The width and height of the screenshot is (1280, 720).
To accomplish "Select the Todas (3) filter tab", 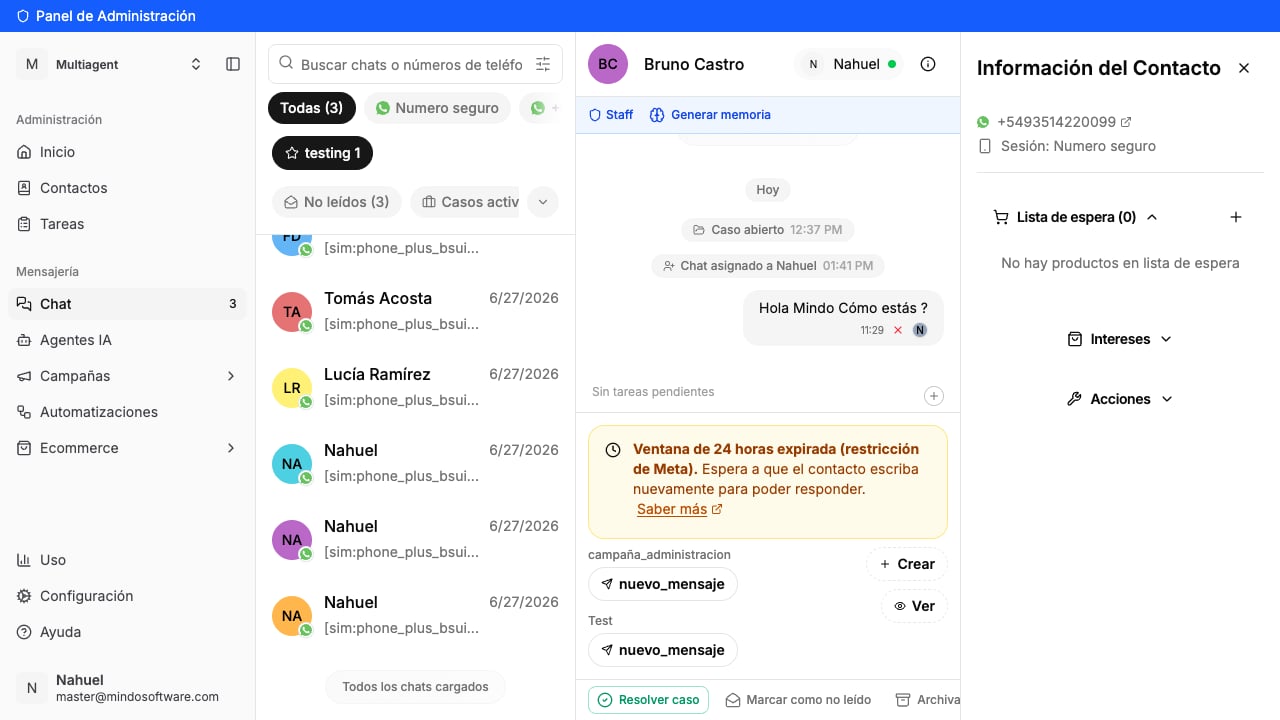I will click(312, 108).
